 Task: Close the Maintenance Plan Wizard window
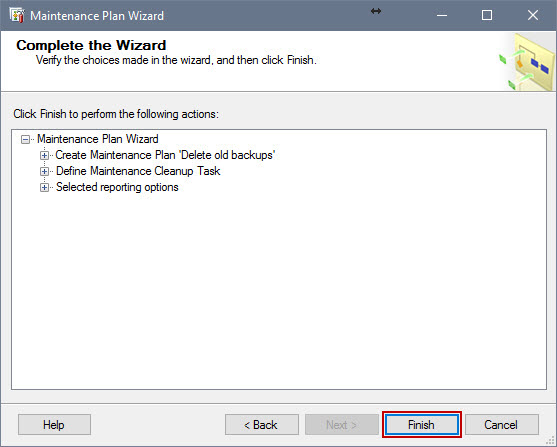tap(533, 15)
